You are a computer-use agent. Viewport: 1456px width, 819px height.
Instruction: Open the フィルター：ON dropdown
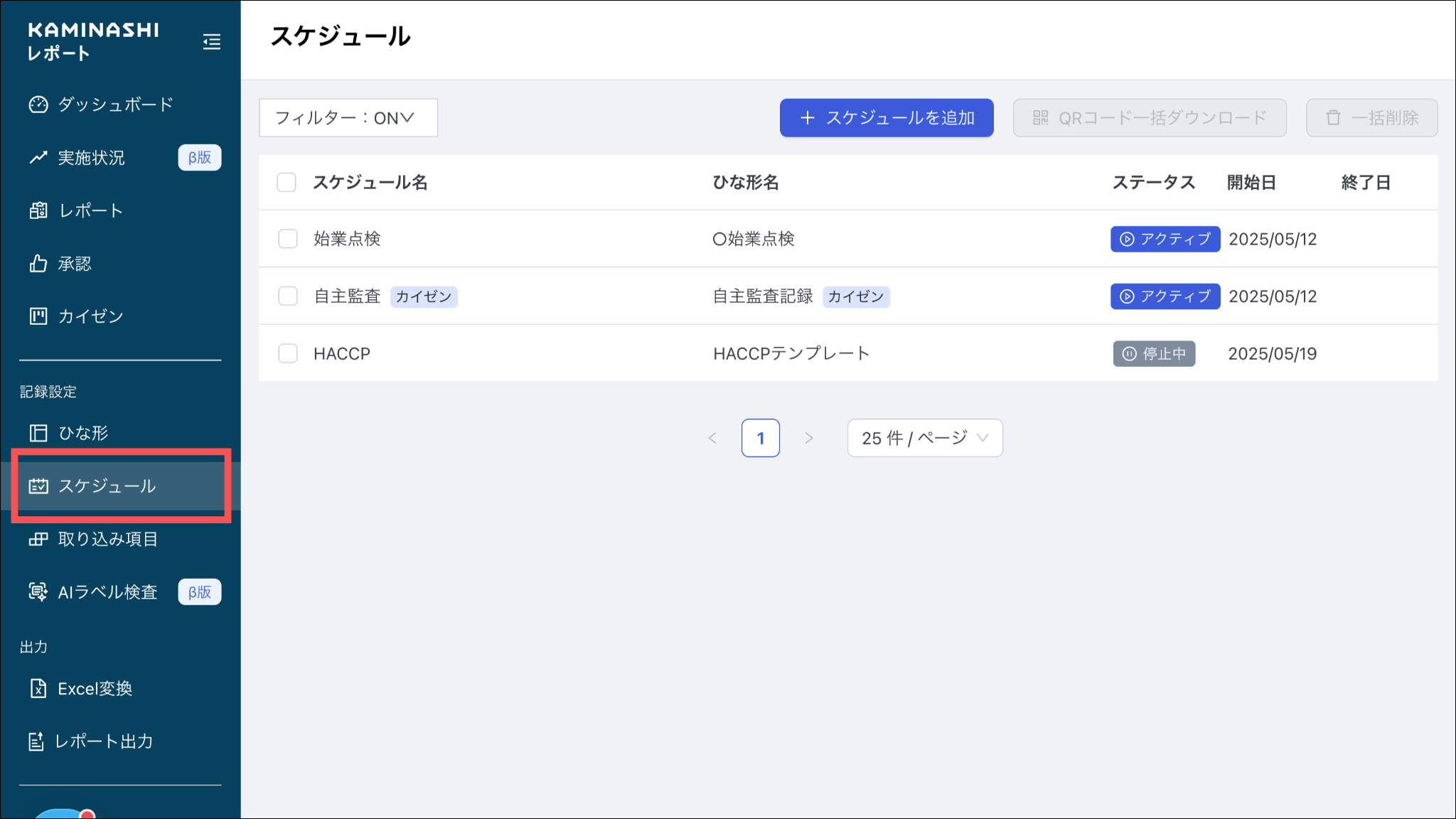coord(348,118)
